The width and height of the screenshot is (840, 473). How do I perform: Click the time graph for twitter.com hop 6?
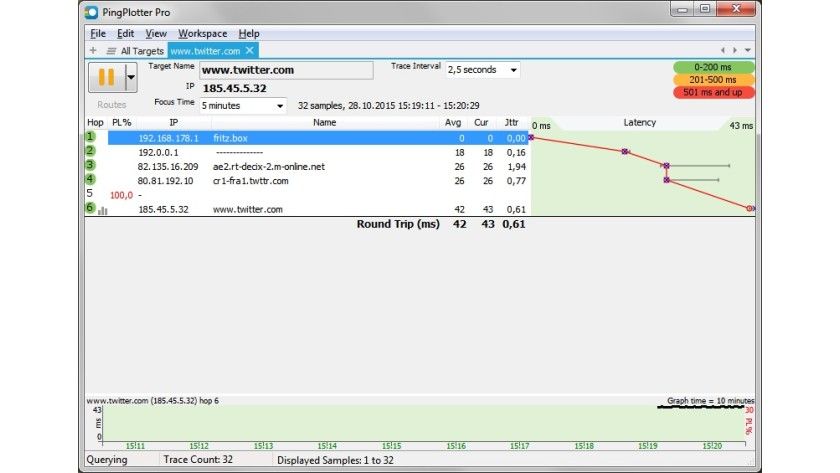pyautogui.click(x=423, y=423)
